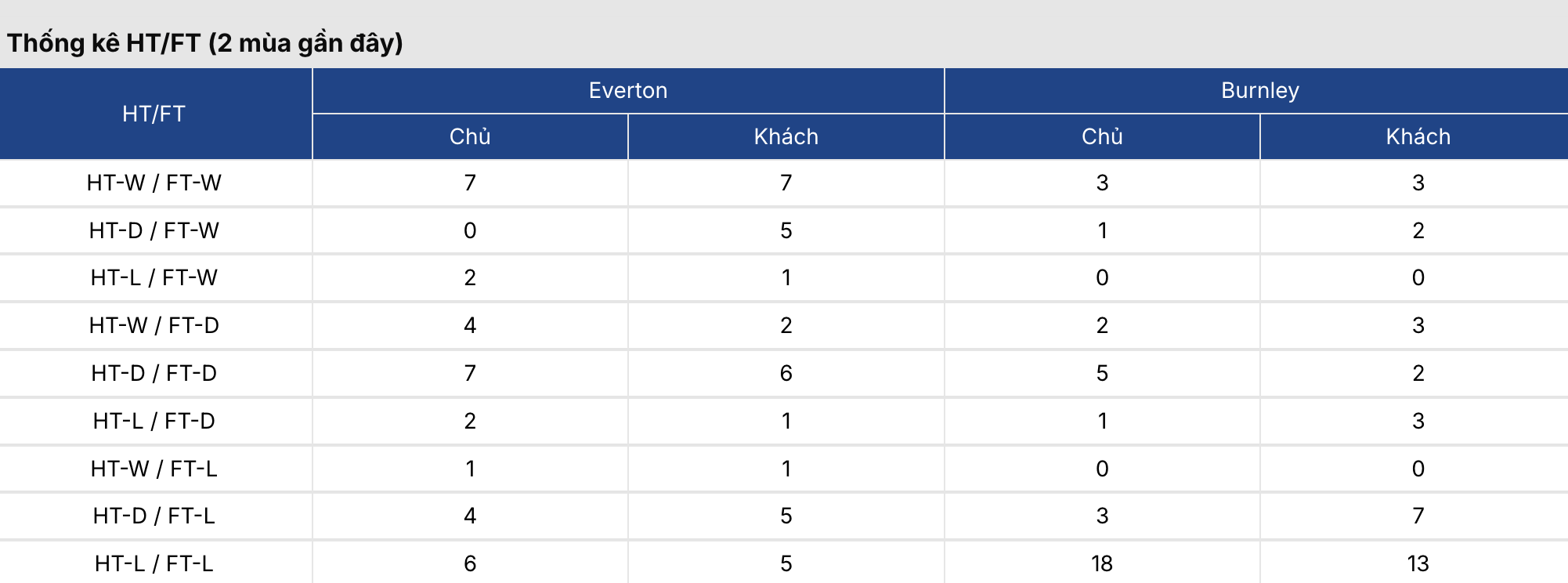Click the HT-W / FT-L row label

[x=154, y=469]
